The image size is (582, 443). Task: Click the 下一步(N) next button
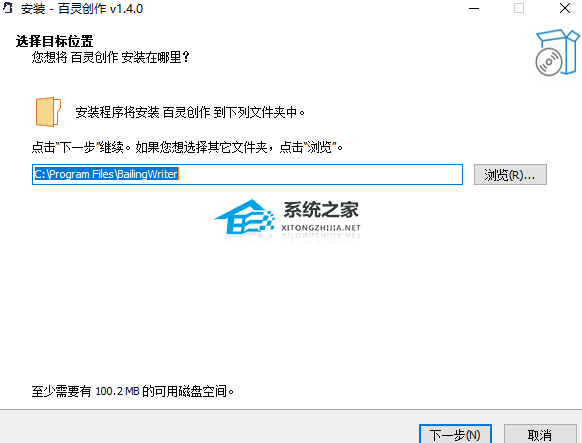[x=455, y=434]
